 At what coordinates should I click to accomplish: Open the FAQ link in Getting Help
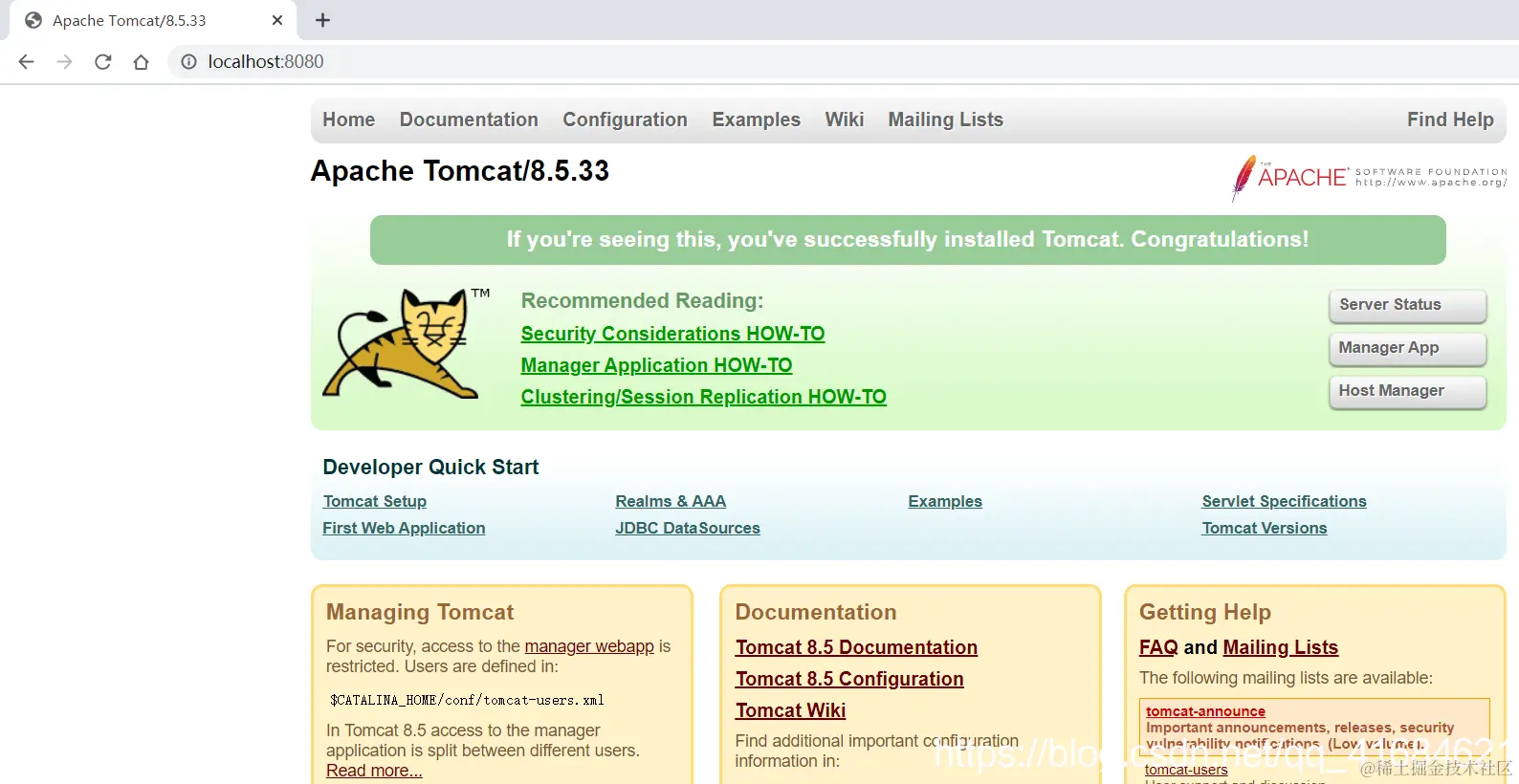coord(1158,647)
